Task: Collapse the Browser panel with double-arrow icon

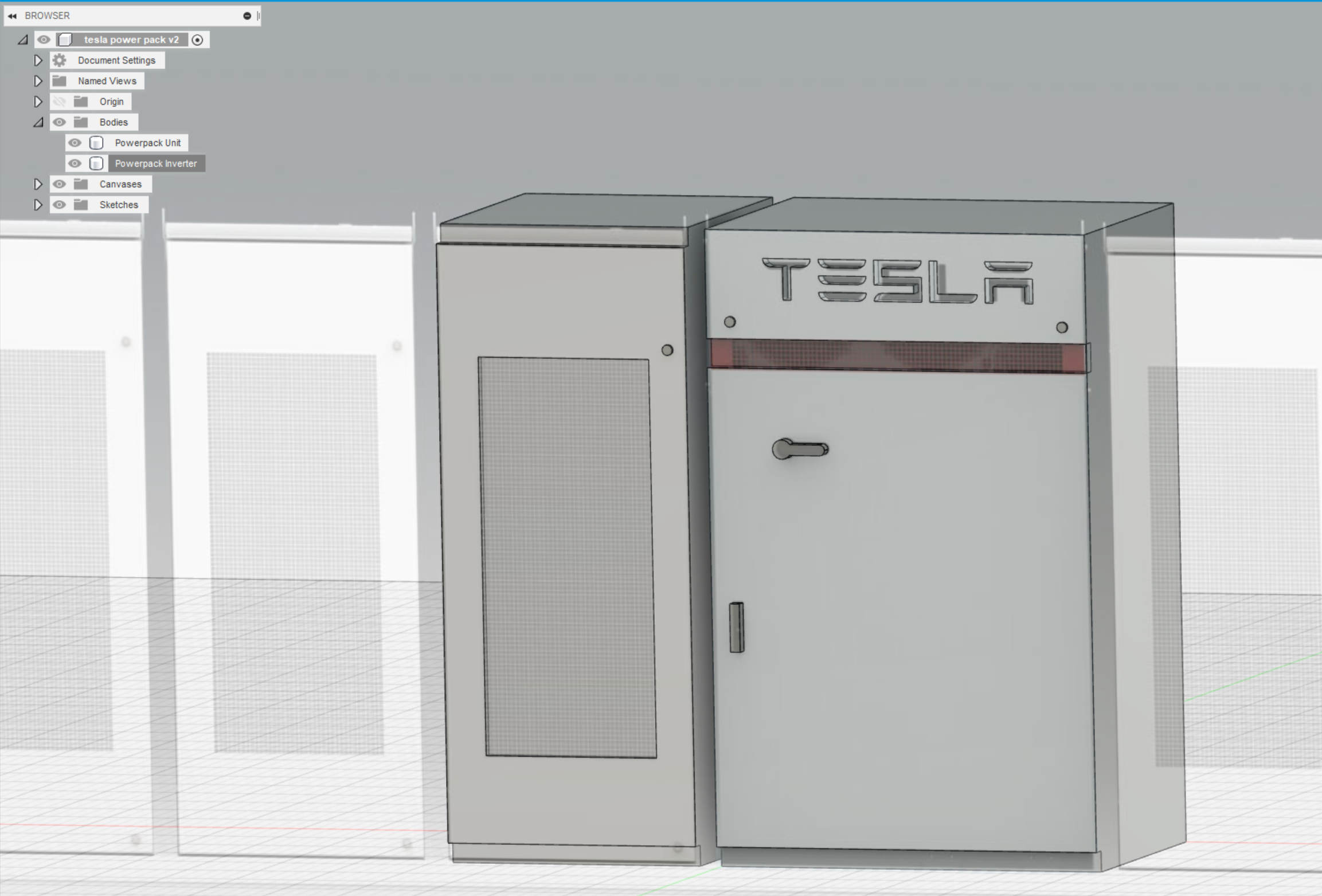Action: pyautogui.click(x=12, y=16)
